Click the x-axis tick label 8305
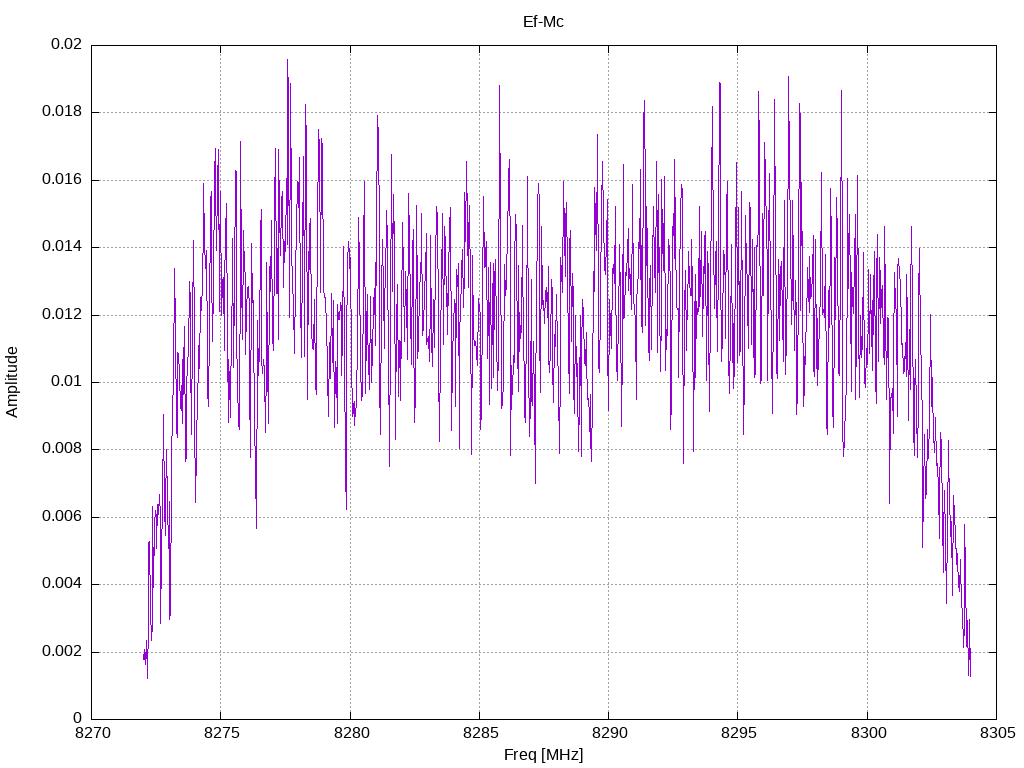 click(x=997, y=733)
